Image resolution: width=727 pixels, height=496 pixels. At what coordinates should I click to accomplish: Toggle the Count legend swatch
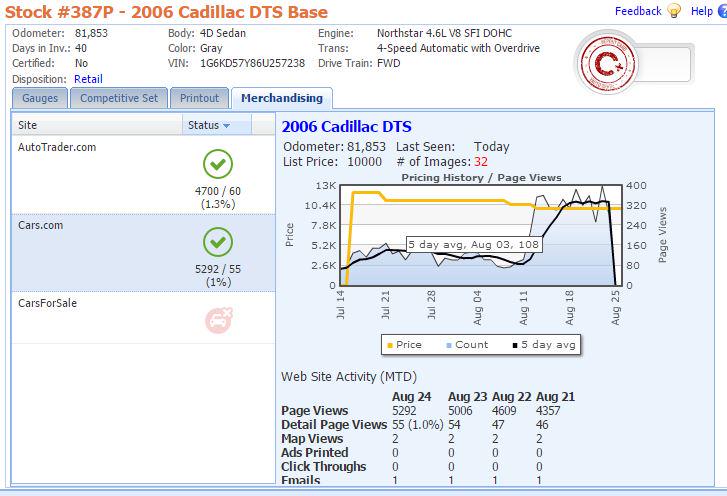[x=448, y=345]
